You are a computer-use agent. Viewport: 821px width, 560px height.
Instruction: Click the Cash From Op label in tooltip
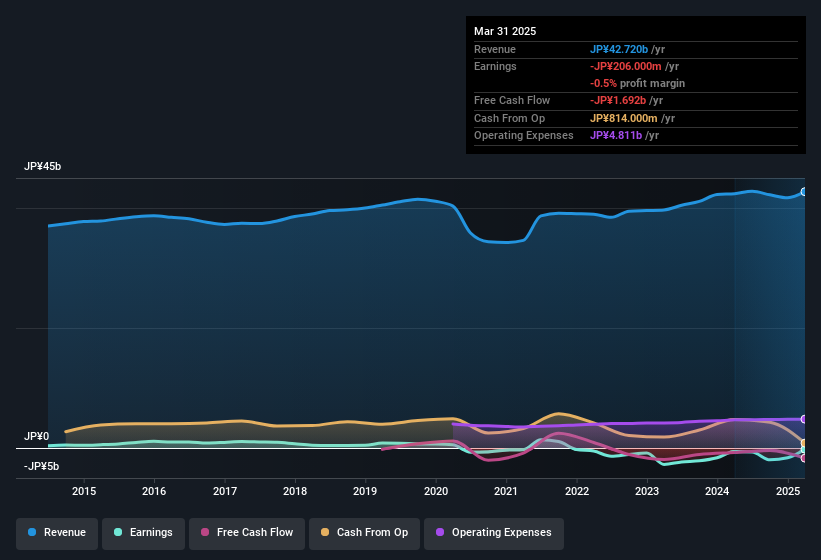509,118
